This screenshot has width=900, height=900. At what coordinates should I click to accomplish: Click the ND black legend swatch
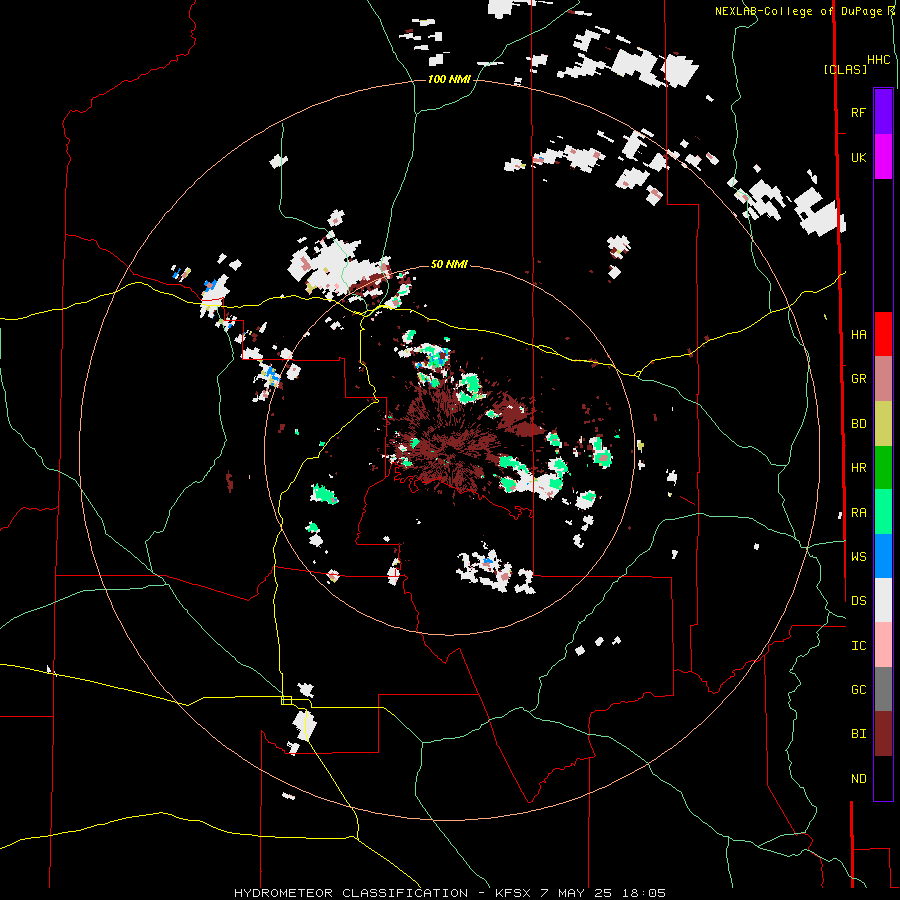point(883,778)
